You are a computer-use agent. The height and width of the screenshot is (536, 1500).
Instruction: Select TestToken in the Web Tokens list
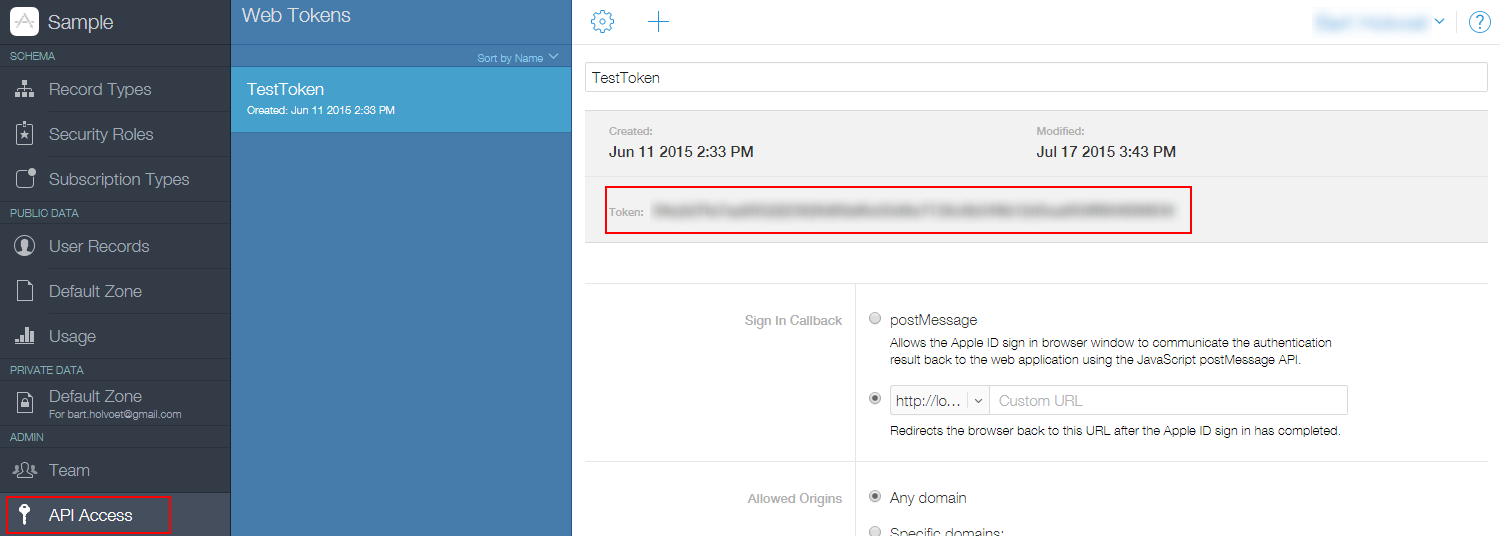tap(400, 98)
